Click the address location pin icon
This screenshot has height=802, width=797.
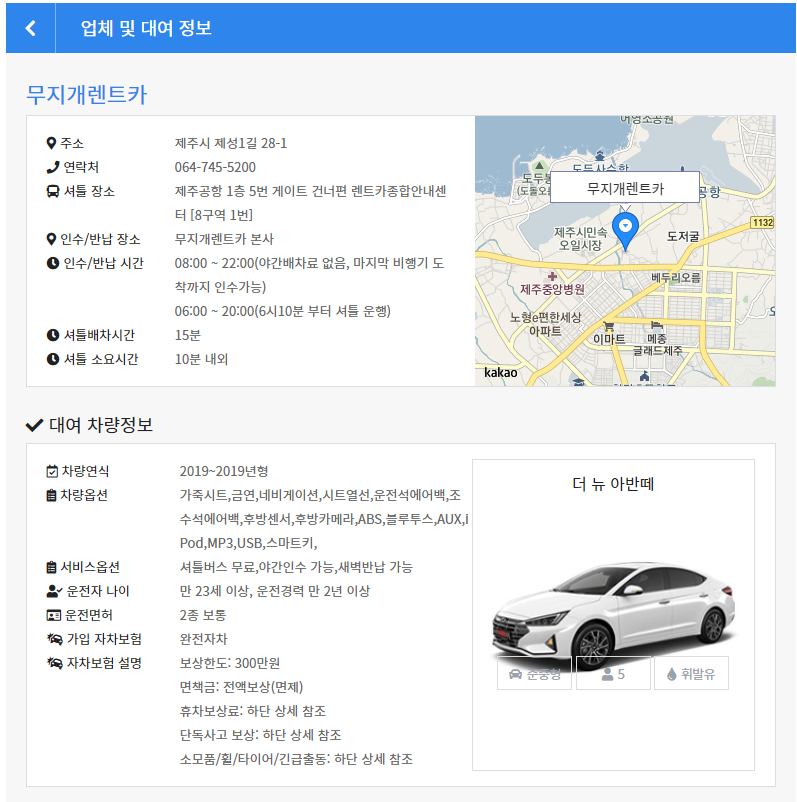(x=51, y=143)
